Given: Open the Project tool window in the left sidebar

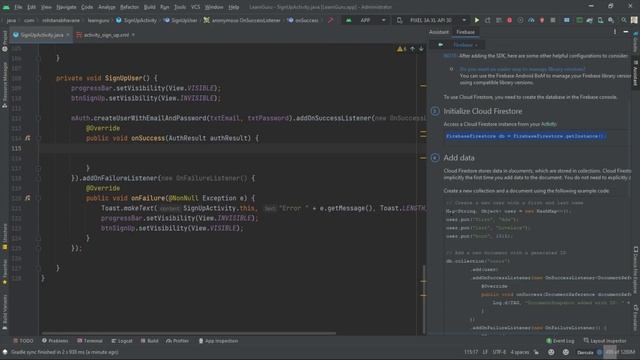Looking at the screenshot, I should pyautogui.click(x=4, y=41).
